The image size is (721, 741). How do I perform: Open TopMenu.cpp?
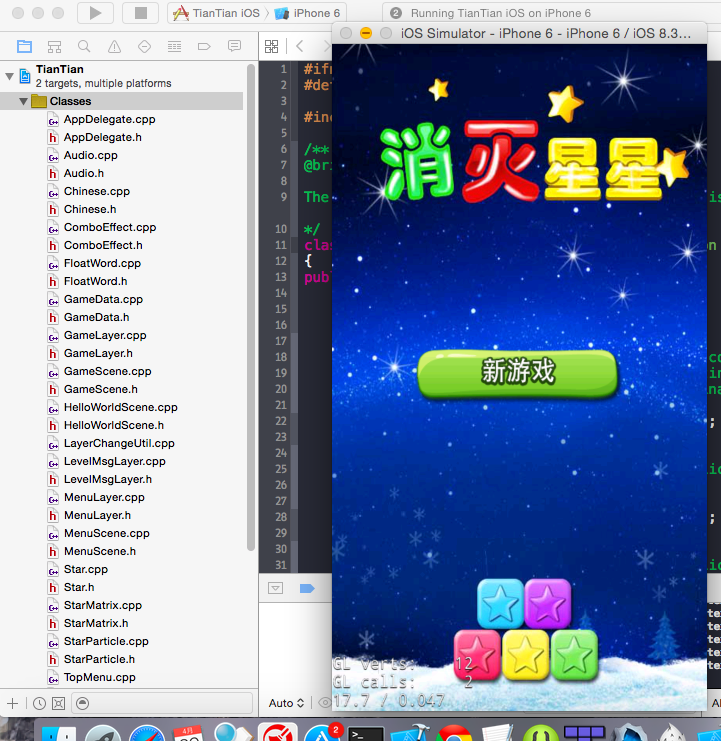(x=100, y=677)
